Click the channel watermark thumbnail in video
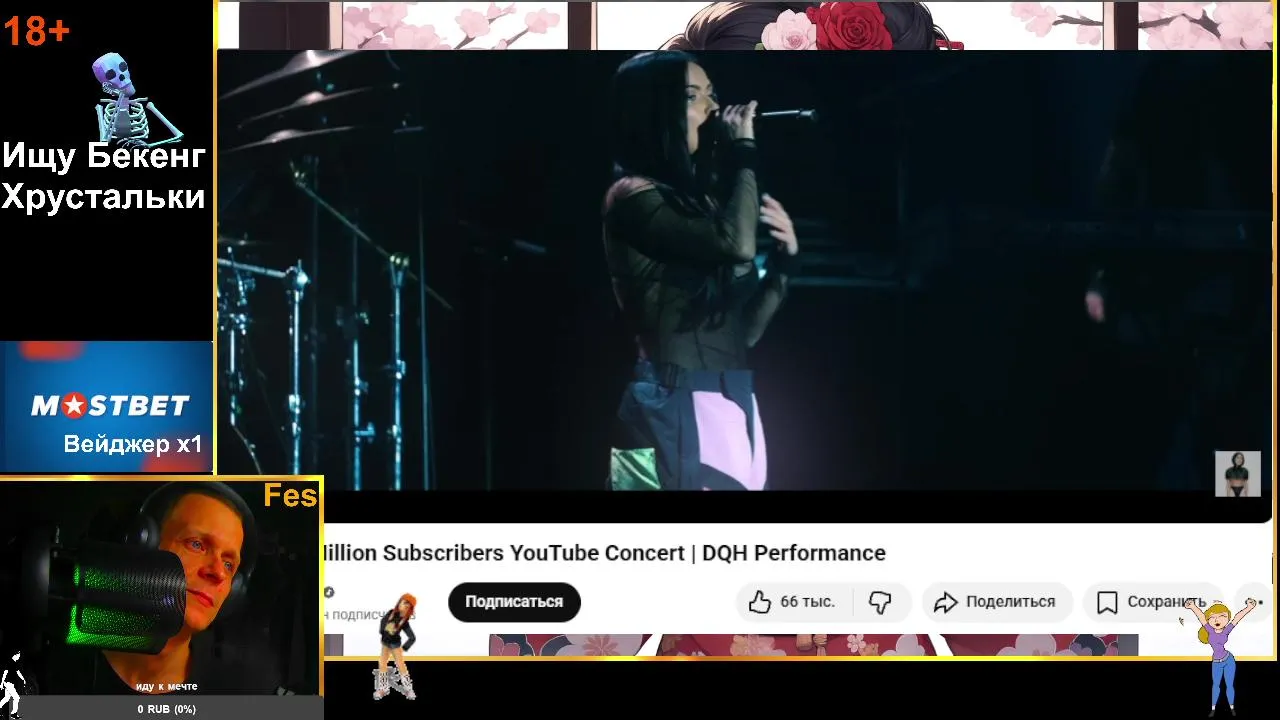The image size is (1280, 720). pos(1238,474)
